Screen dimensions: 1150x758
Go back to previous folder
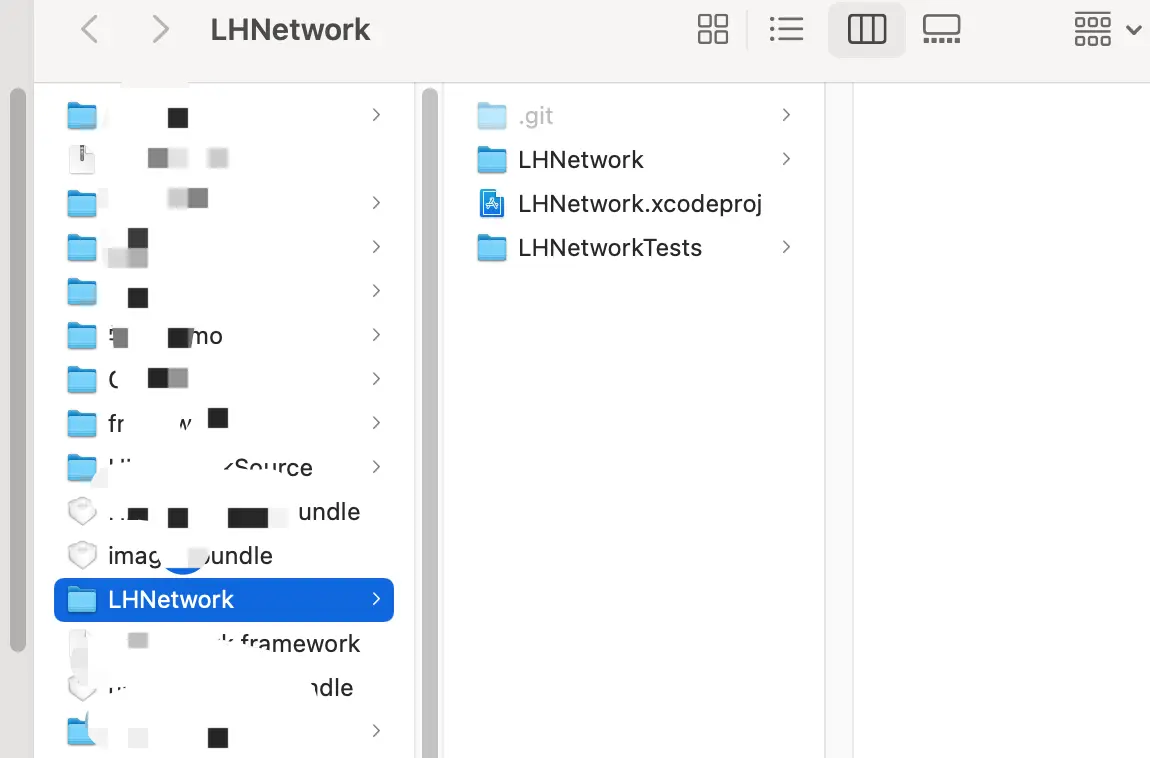[90, 30]
